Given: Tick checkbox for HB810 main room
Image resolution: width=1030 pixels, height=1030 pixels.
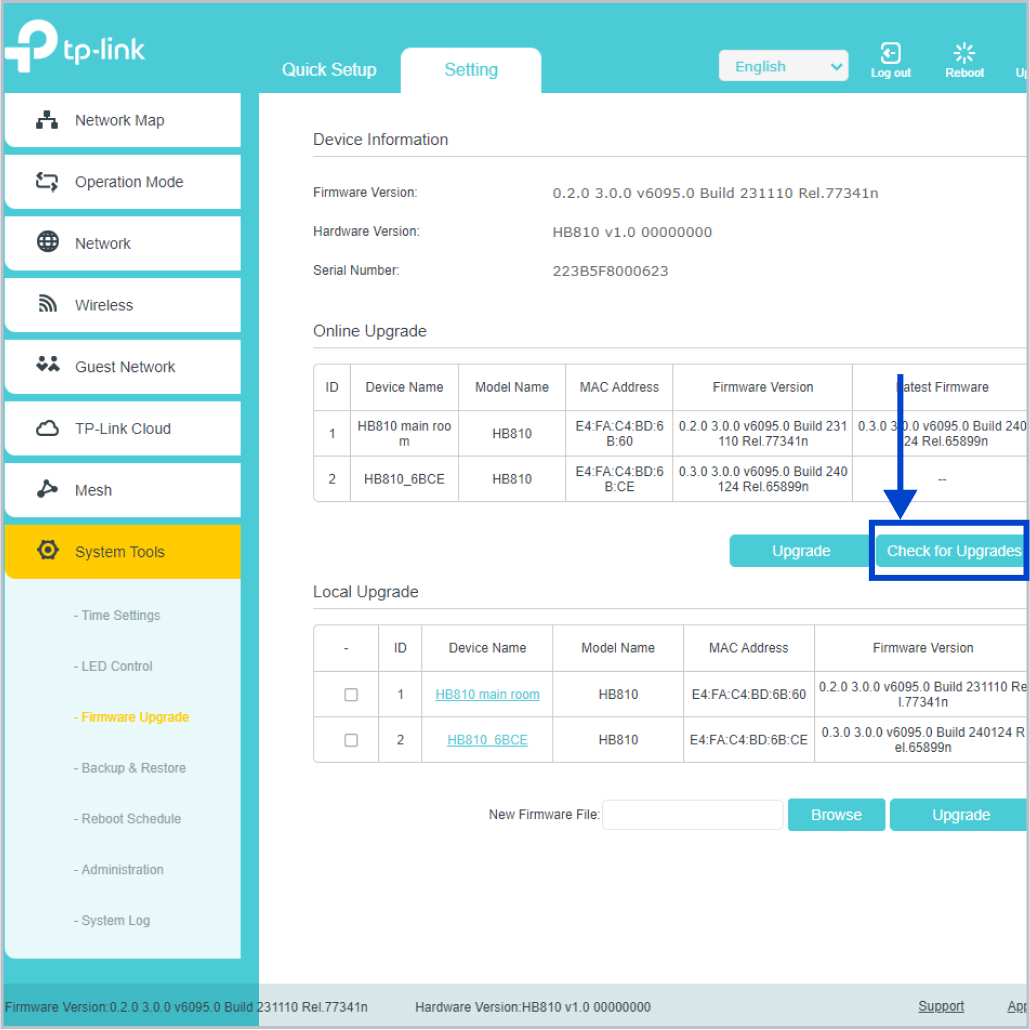Looking at the screenshot, I should pyautogui.click(x=351, y=694).
